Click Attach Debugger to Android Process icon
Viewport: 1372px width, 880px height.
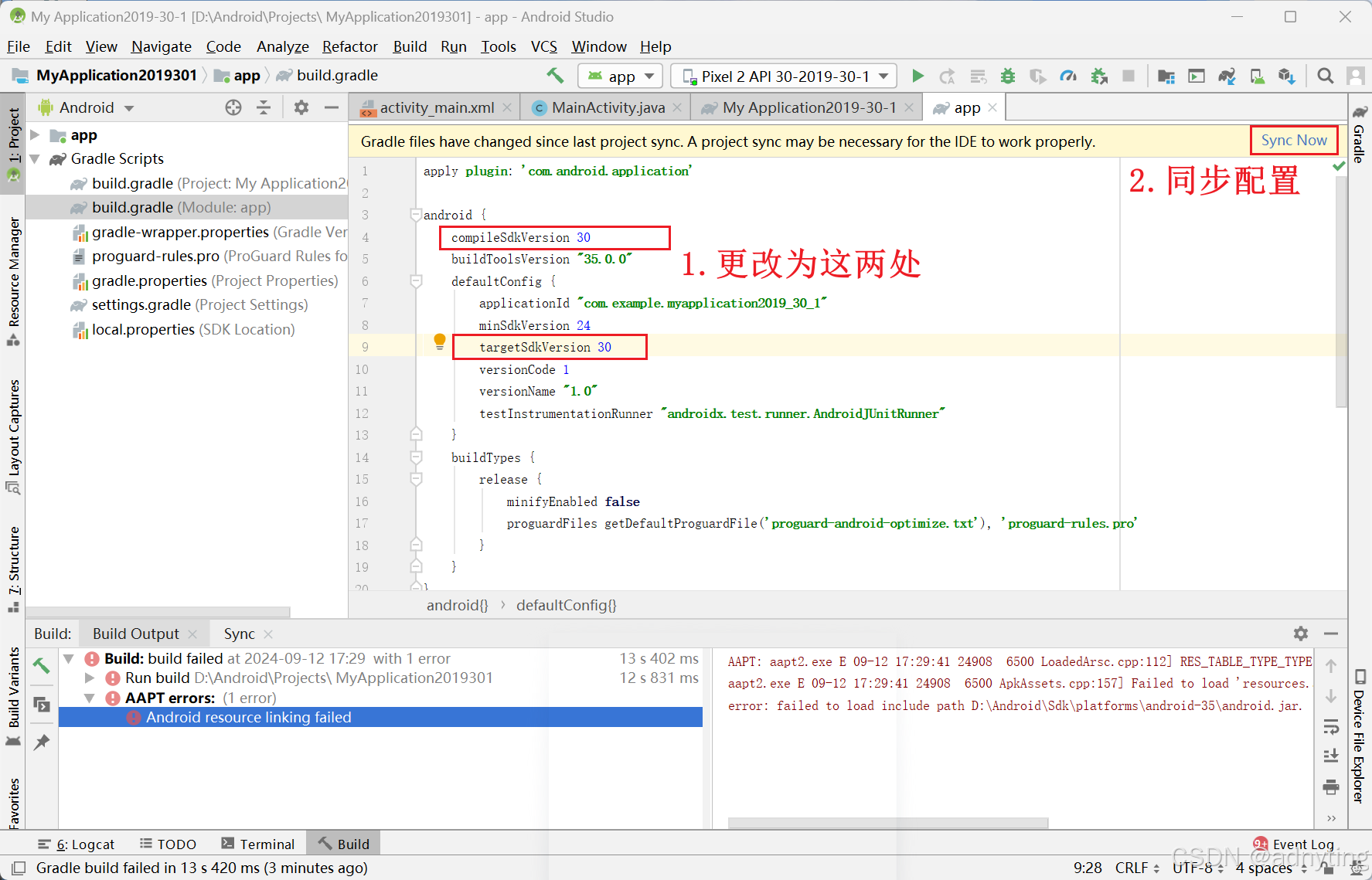[1098, 76]
